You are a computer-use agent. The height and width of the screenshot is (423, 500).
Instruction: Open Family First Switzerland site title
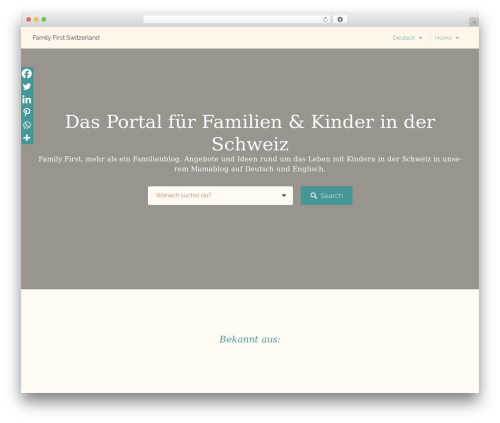click(x=66, y=38)
